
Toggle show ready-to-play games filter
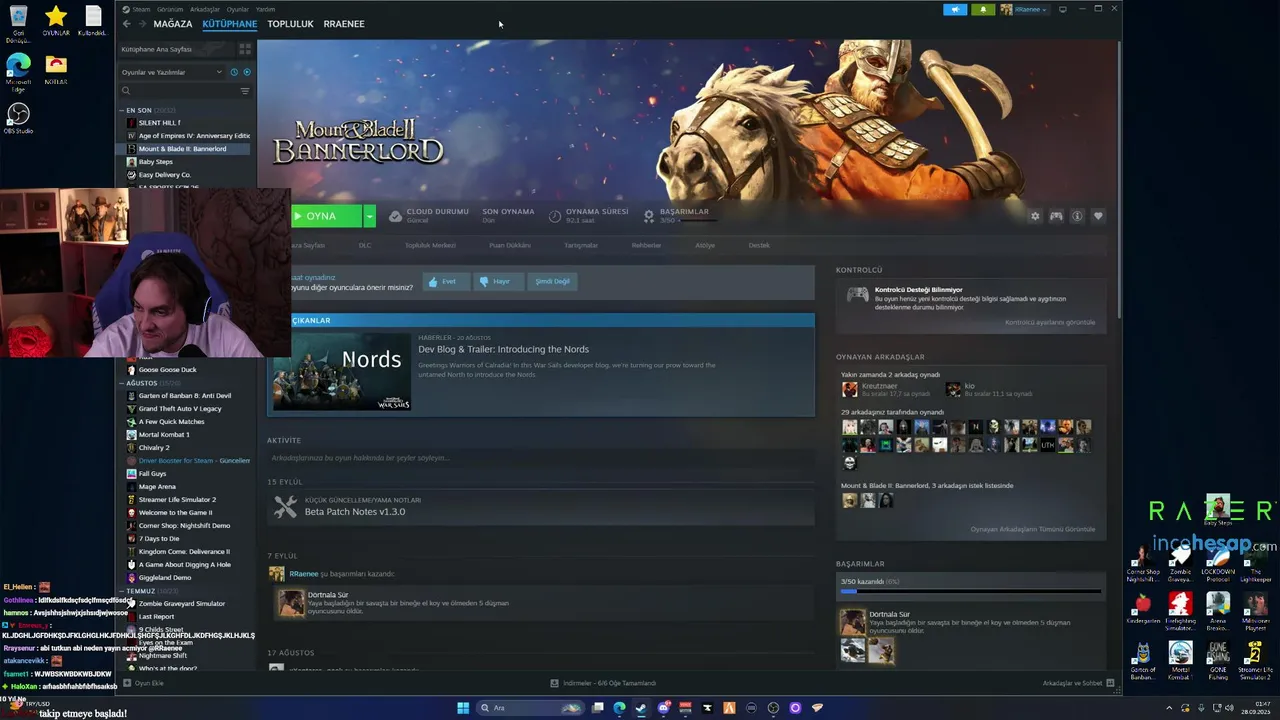[x=247, y=72]
